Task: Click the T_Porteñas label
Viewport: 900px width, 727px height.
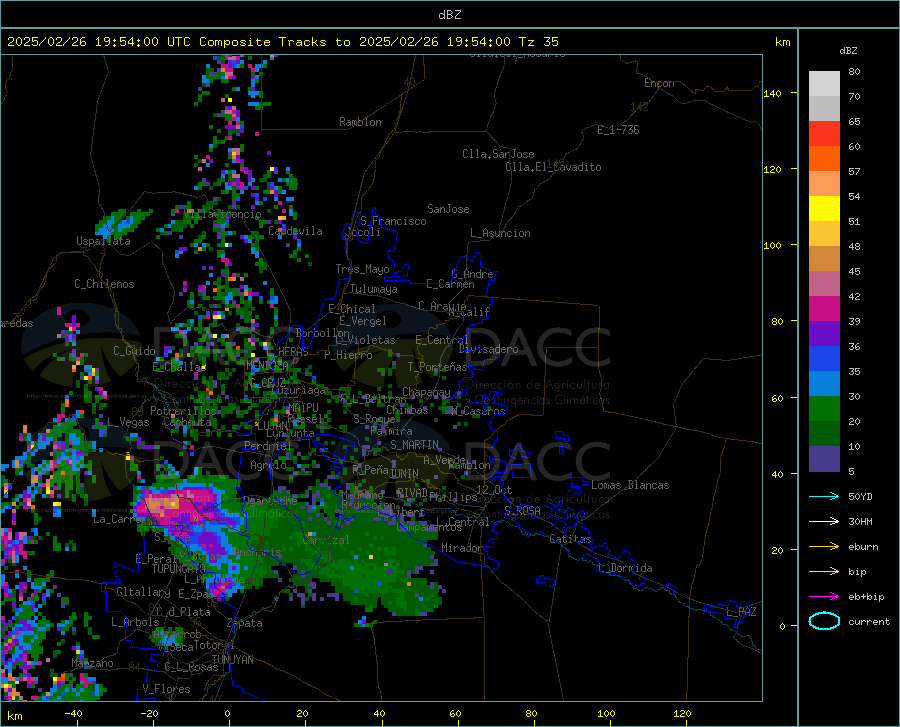Action: click(437, 367)
